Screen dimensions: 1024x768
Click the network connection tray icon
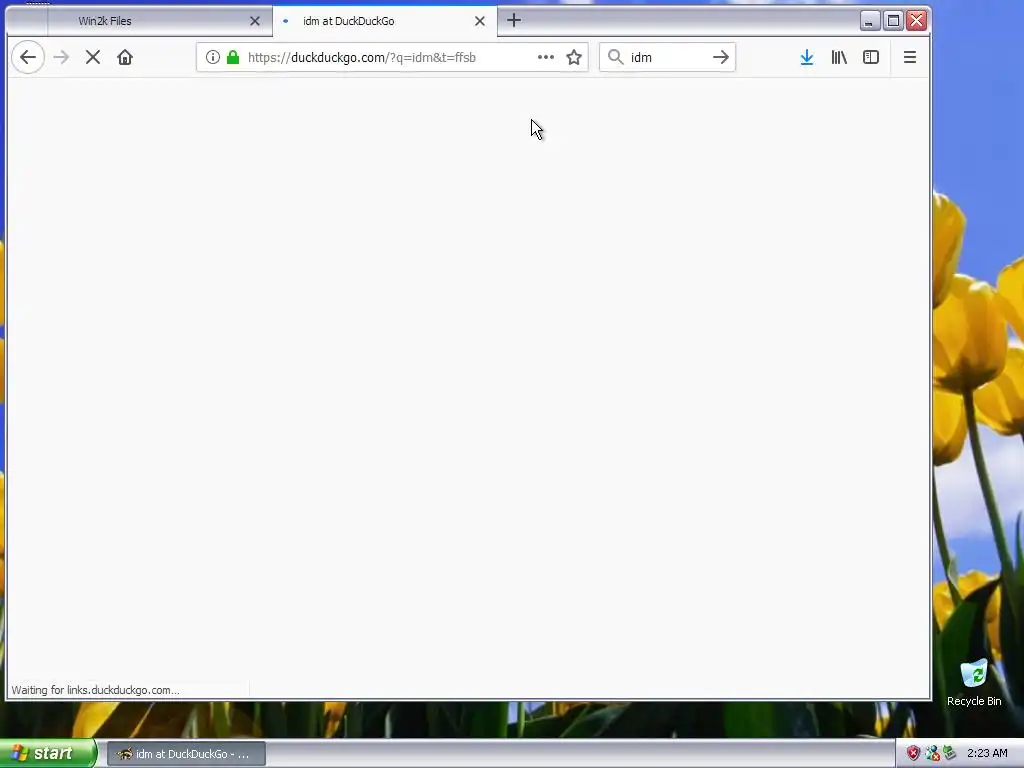(932, 754)
